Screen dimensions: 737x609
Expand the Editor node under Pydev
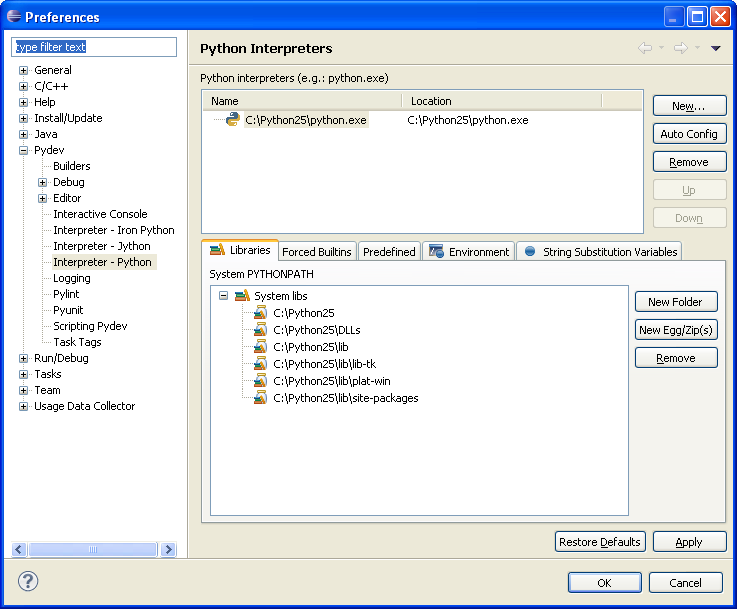pos(42,198)
